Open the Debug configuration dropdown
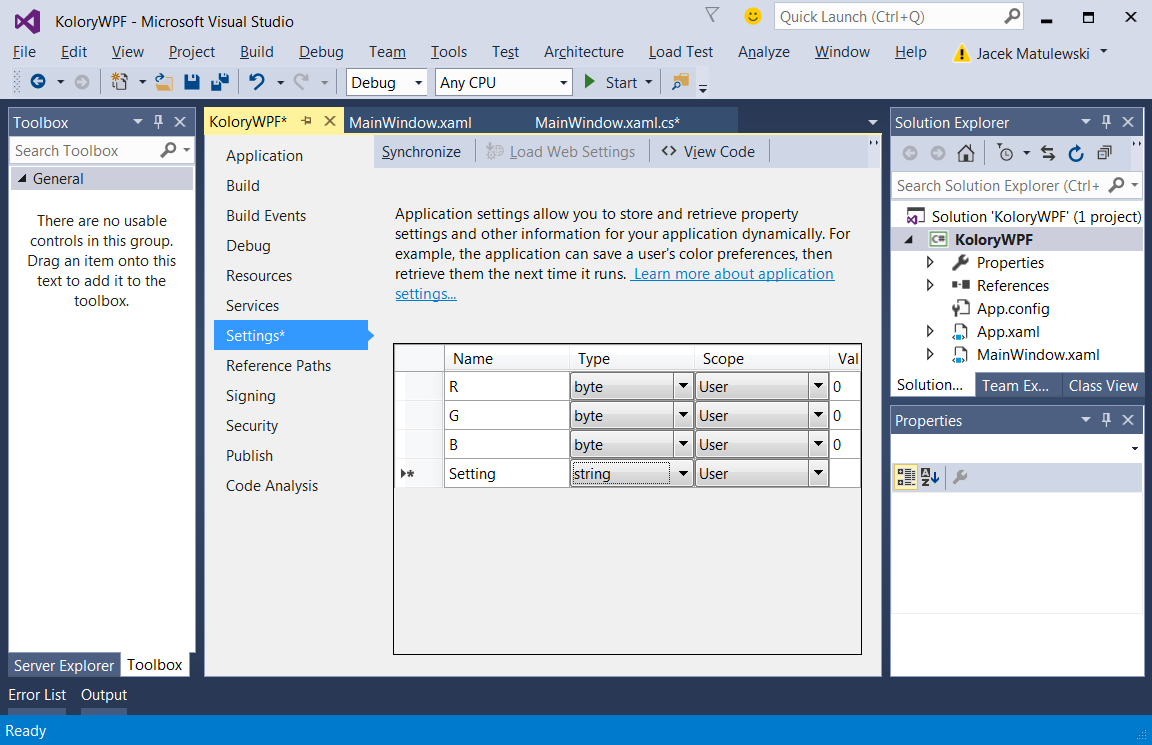 point(419,82)
